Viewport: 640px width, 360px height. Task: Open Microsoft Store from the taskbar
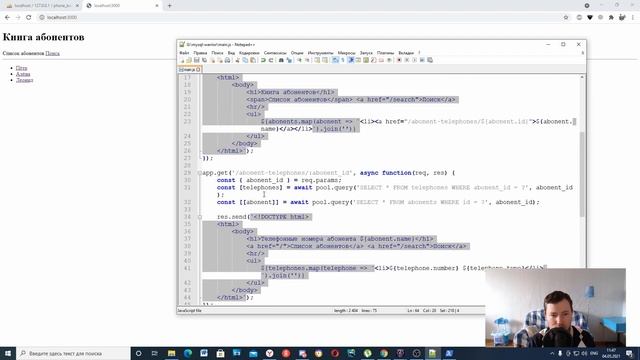click(220, 353)
